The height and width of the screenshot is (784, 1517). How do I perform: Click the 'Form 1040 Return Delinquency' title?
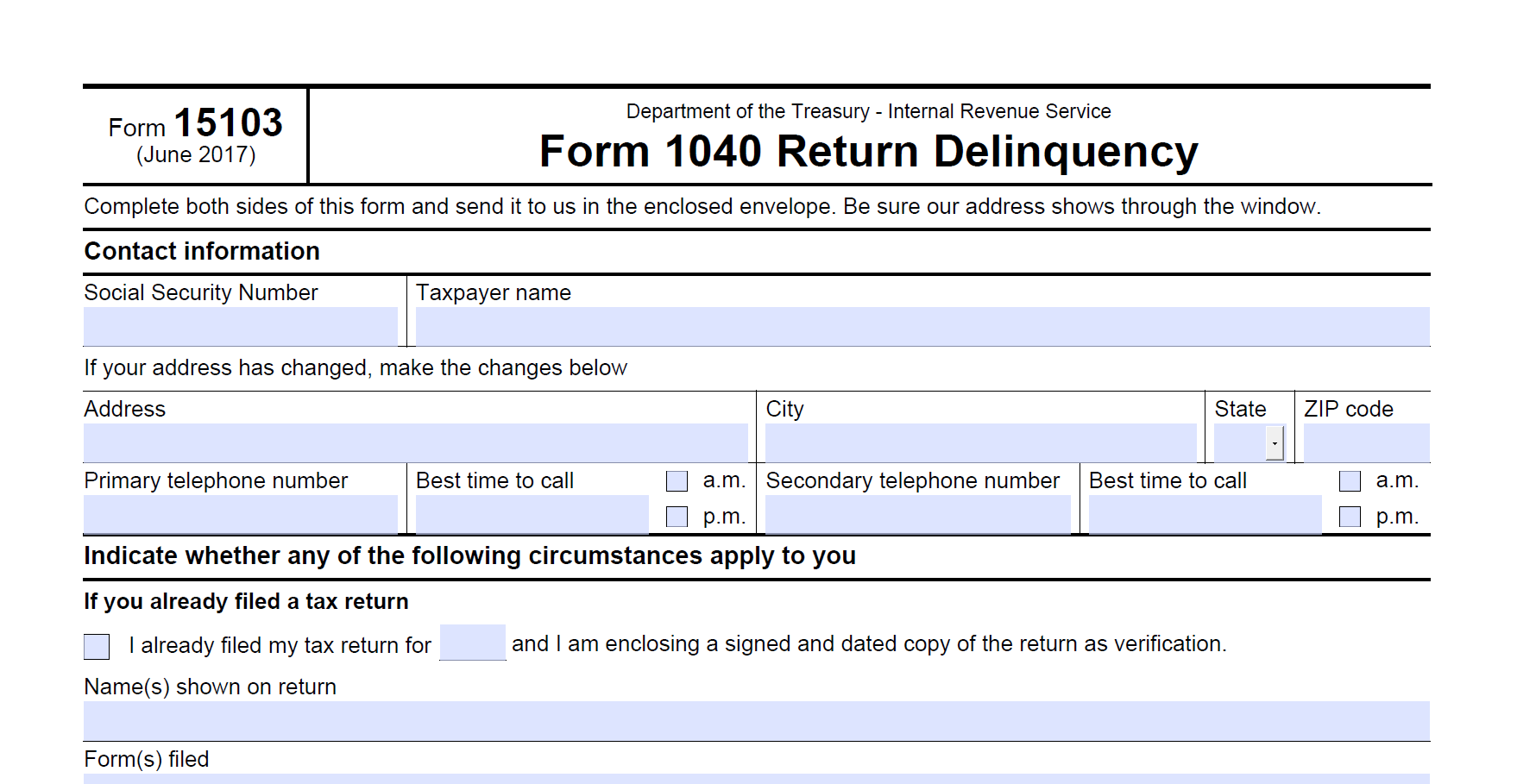[x=868, y=152]
